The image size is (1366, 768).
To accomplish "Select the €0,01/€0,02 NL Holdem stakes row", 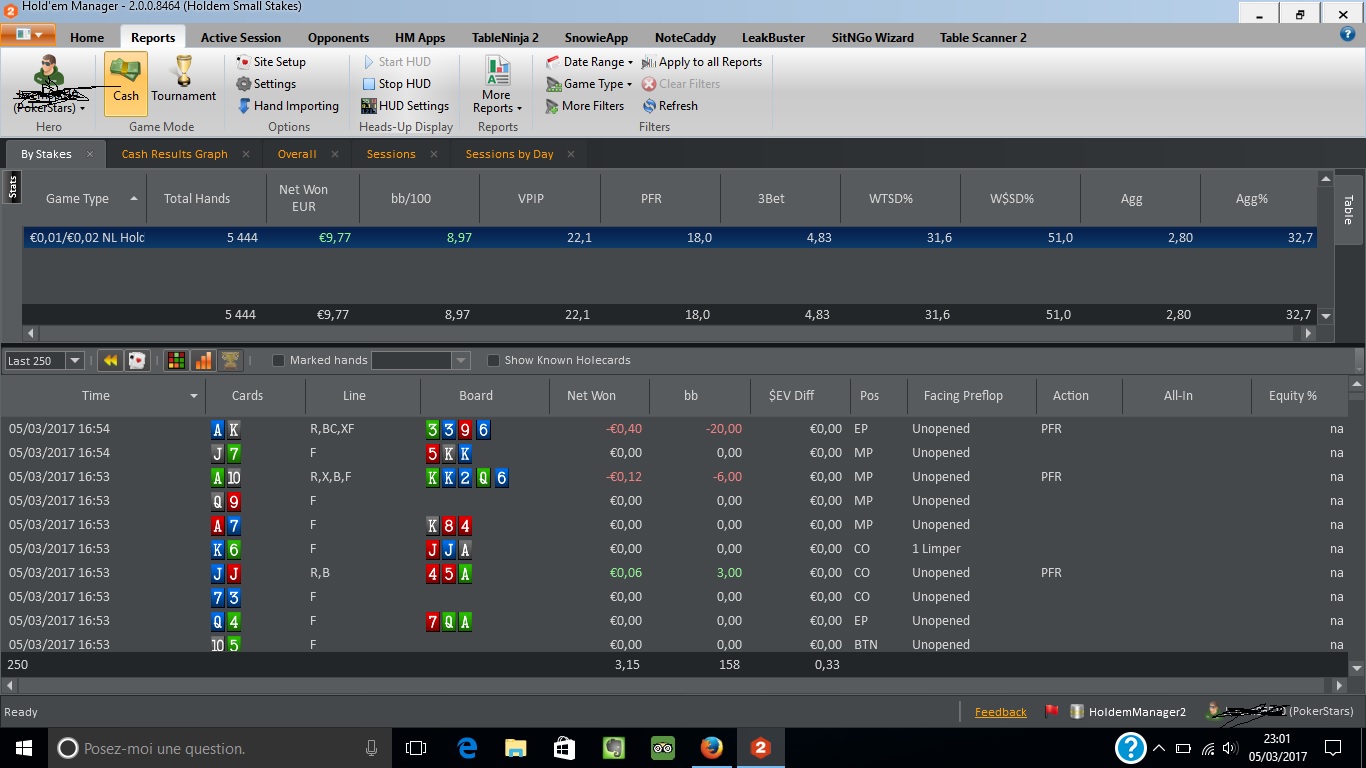I will pos(670,238).
